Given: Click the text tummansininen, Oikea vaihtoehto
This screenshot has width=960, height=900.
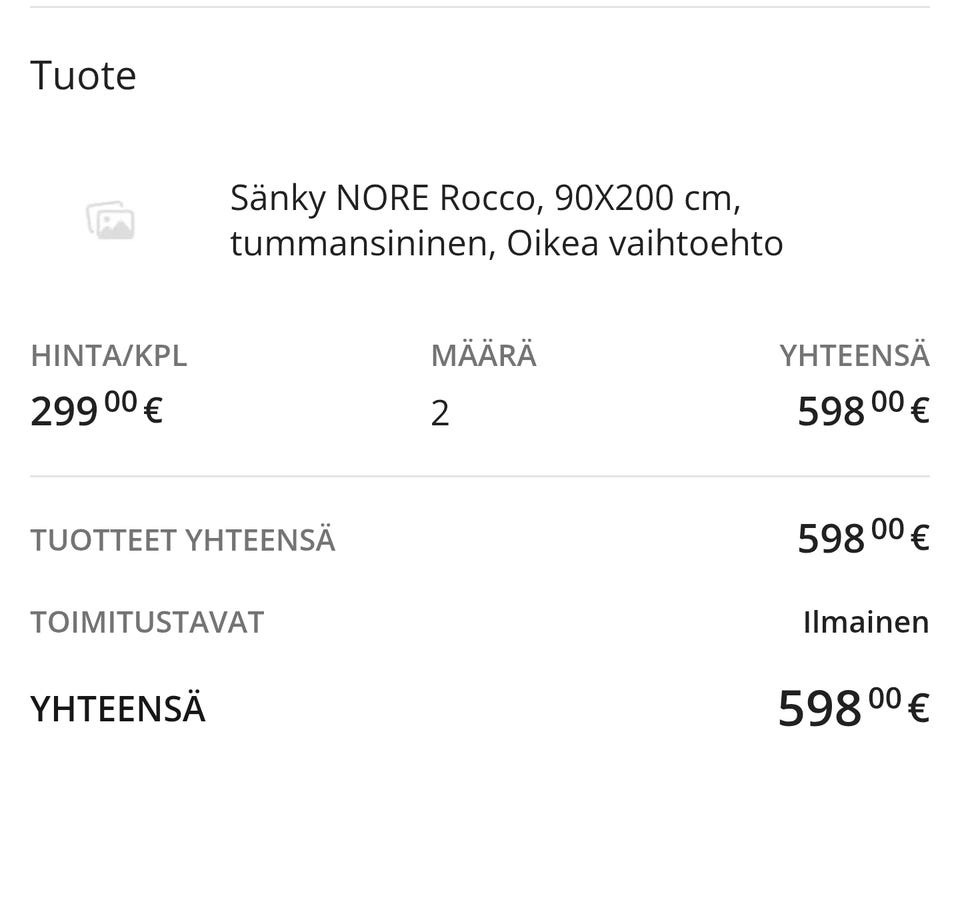Looking at the screenshot, I should click(x=506, y=243).
